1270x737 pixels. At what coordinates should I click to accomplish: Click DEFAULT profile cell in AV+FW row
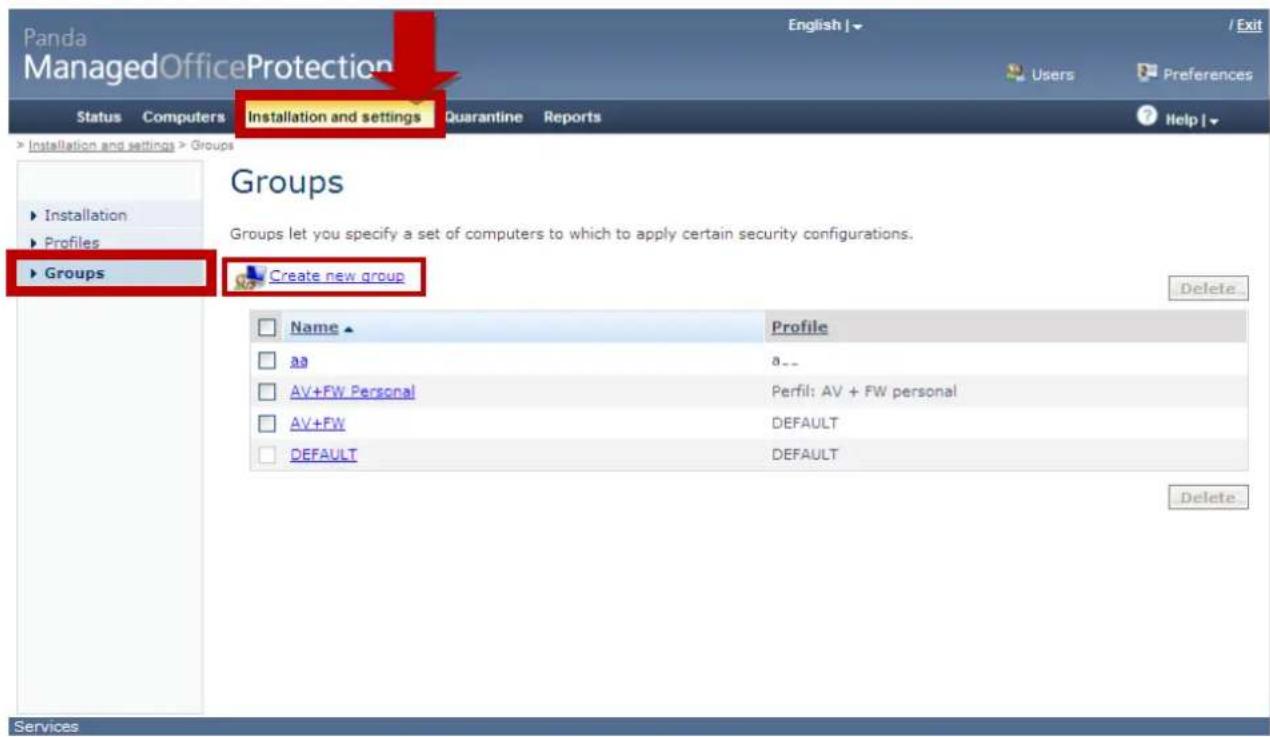[x=804, y=423]
